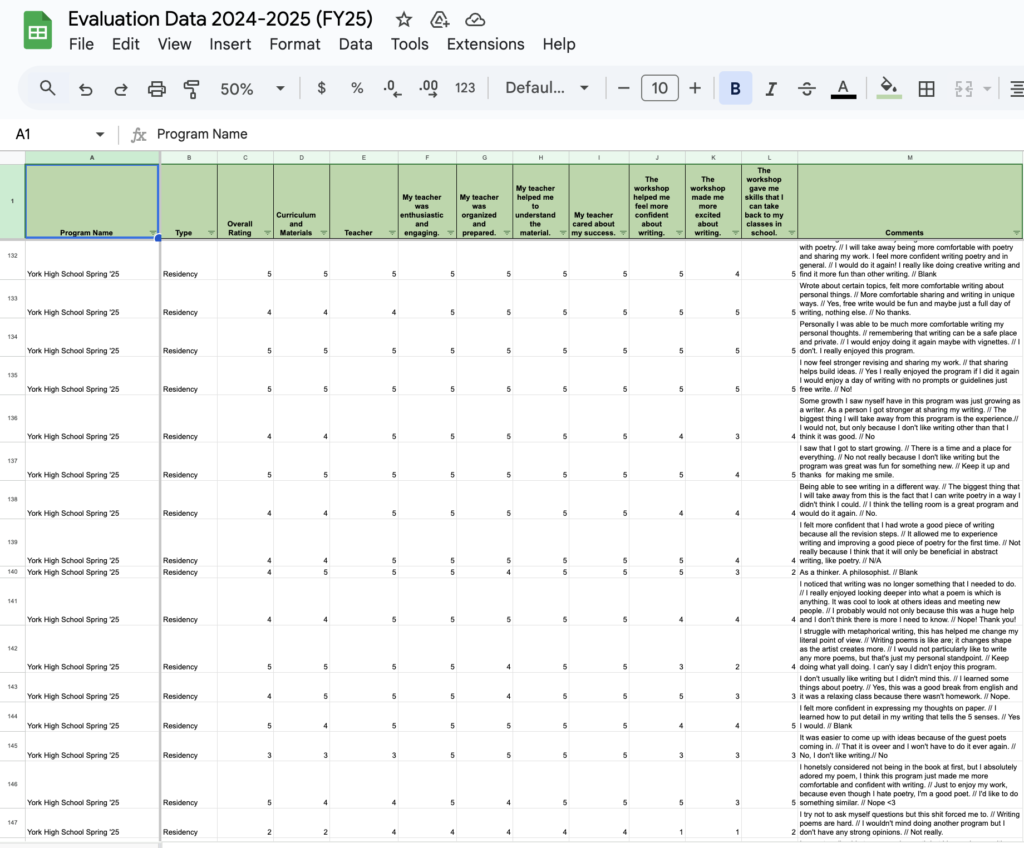This screenshot has height=848, width=1024.
Task: Click the format as currency button
Action: pyautogui.click(x=321, y=88)
